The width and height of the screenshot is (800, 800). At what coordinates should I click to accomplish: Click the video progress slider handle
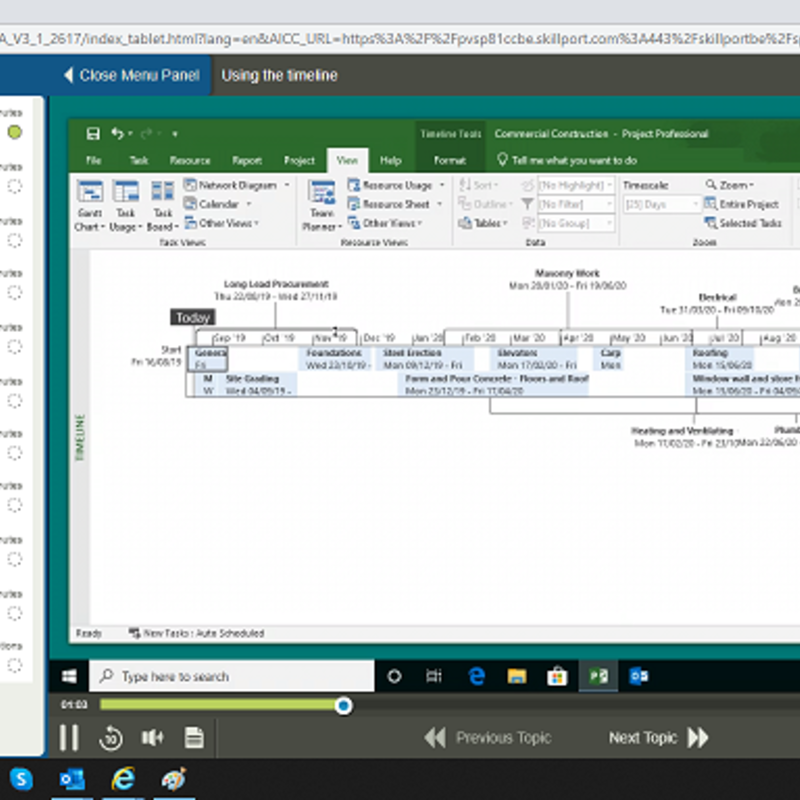coord(344,706)
